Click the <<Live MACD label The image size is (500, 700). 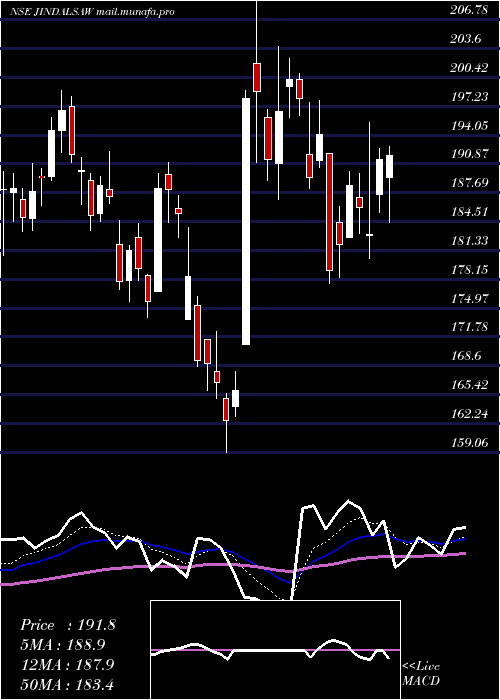point(421,674)
